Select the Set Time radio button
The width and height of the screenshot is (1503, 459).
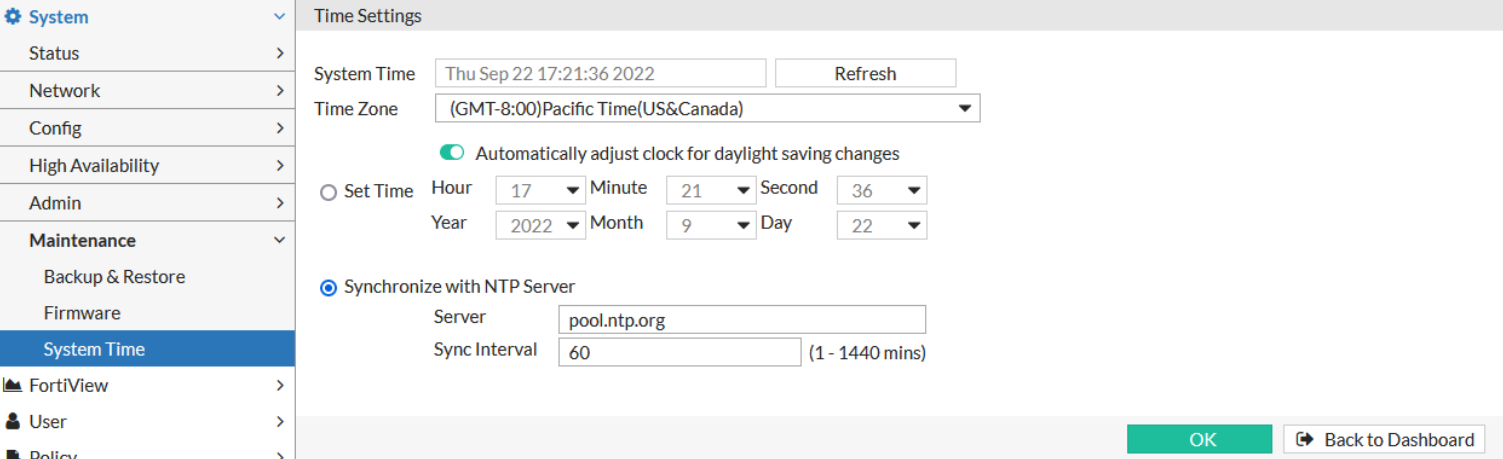[329, 192]
